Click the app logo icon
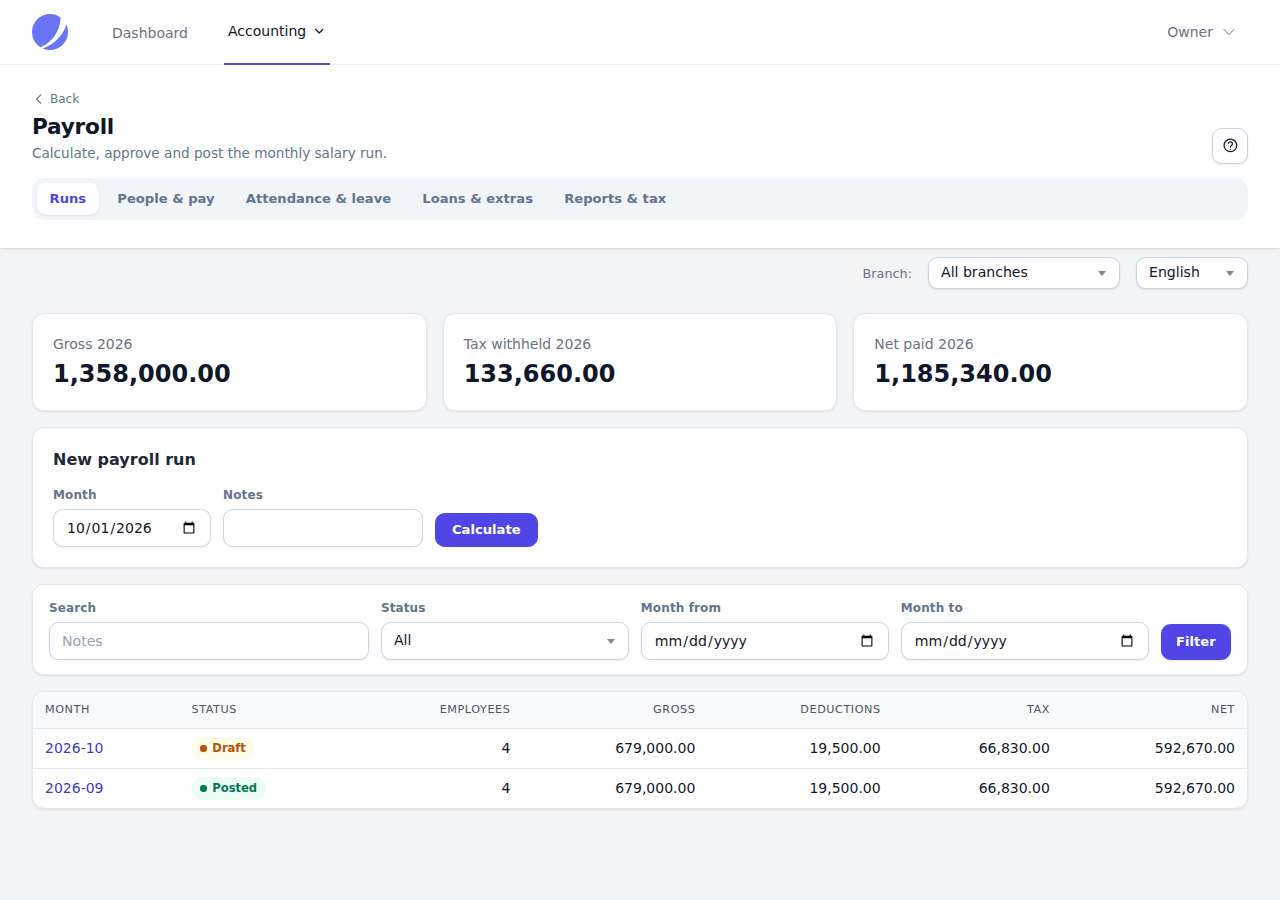Screen dimensions: 1280x900 coord(50,32)
